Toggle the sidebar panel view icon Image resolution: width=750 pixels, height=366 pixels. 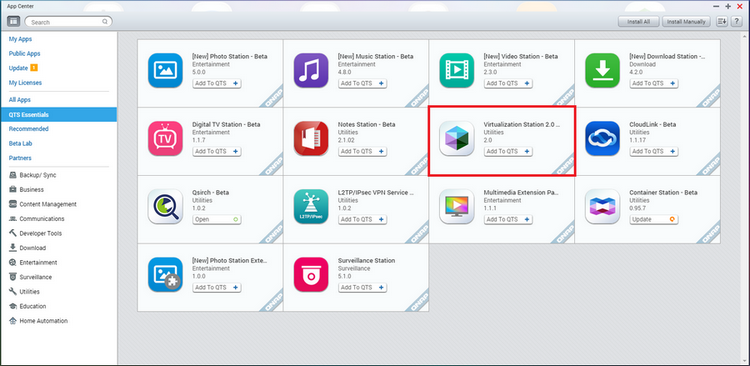pos(13,22)
